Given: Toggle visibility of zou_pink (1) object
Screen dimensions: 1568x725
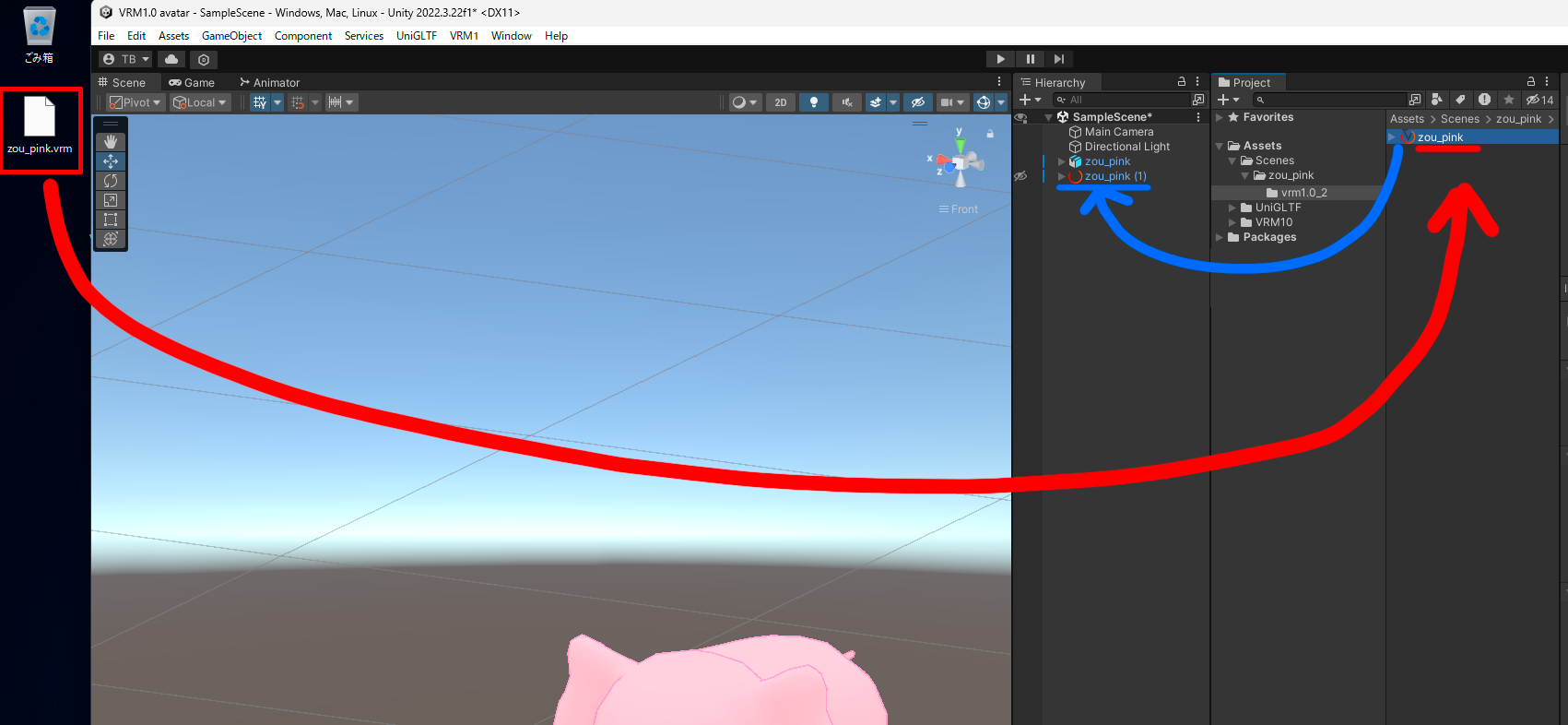Looking at the screenshot, I should 1020,176.
